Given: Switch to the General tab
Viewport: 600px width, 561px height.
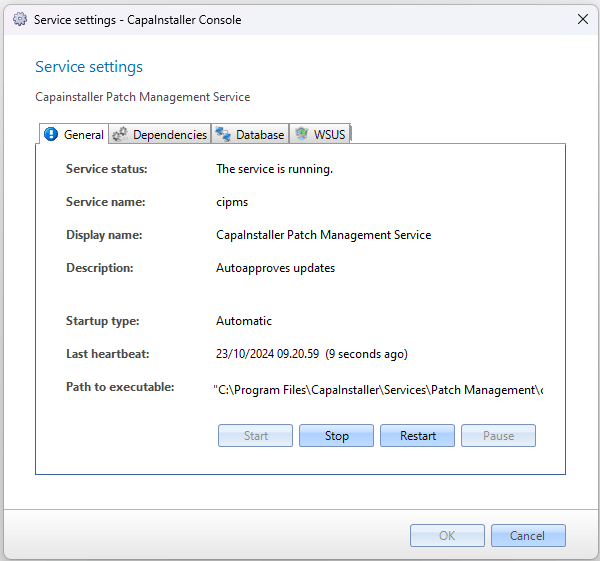Looking at the screenshot, I should (74, 134).
